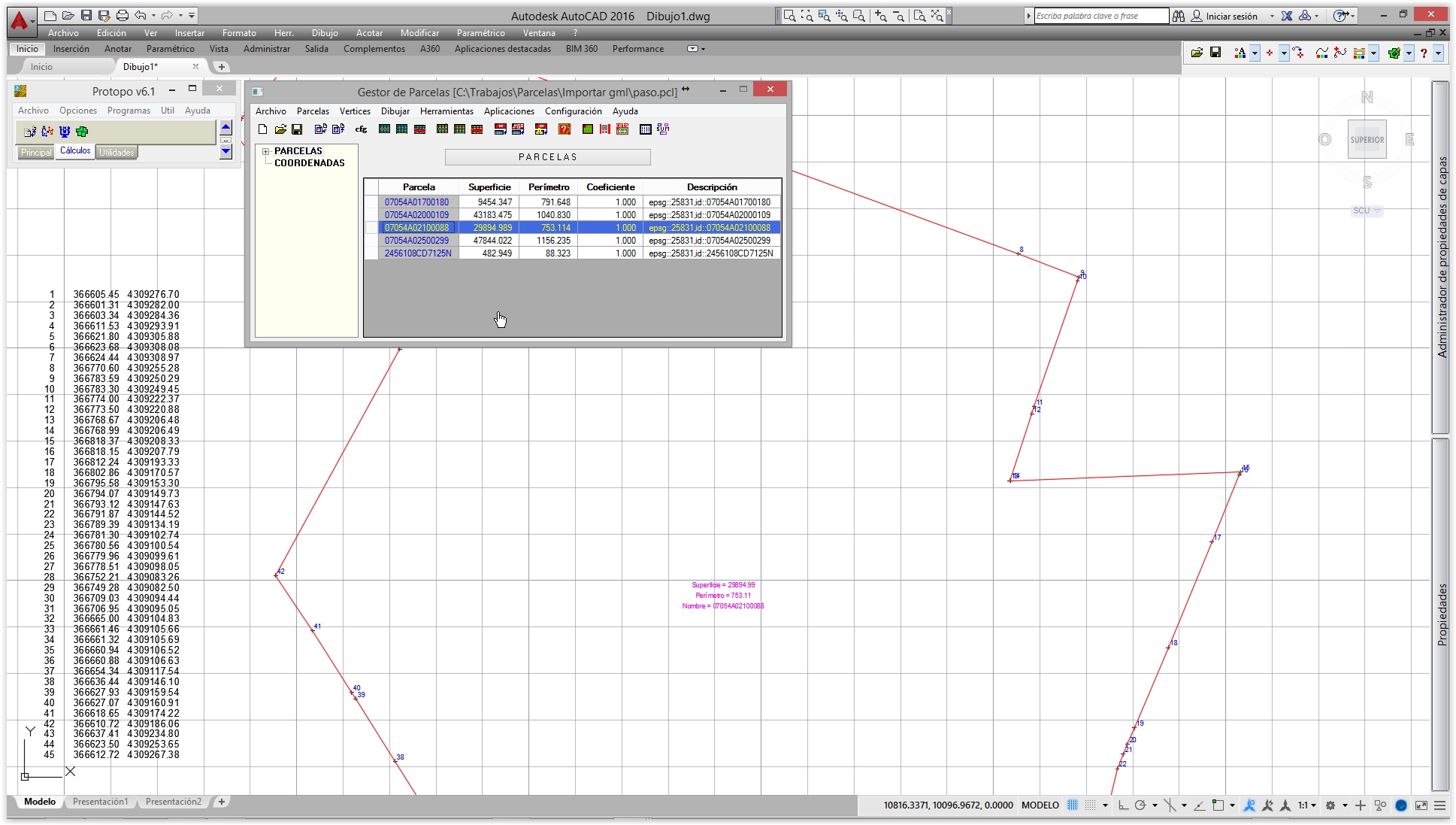Toggle annotation objects visibility in status bar
Viewport: 1456px width, 825px height.
pyautogui.click(x=1249, y=805)
